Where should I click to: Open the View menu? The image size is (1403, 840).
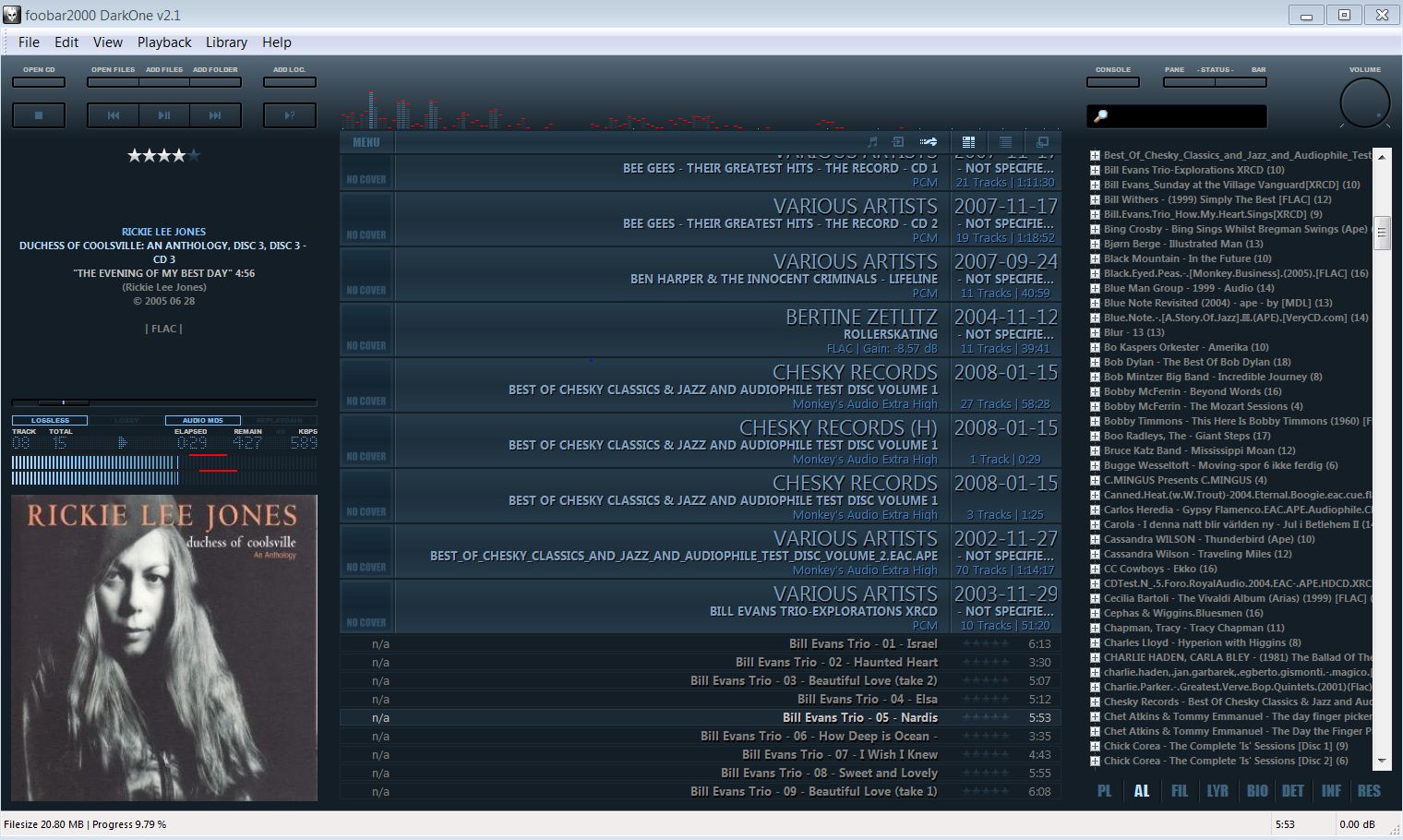click(x=108, y=42)
